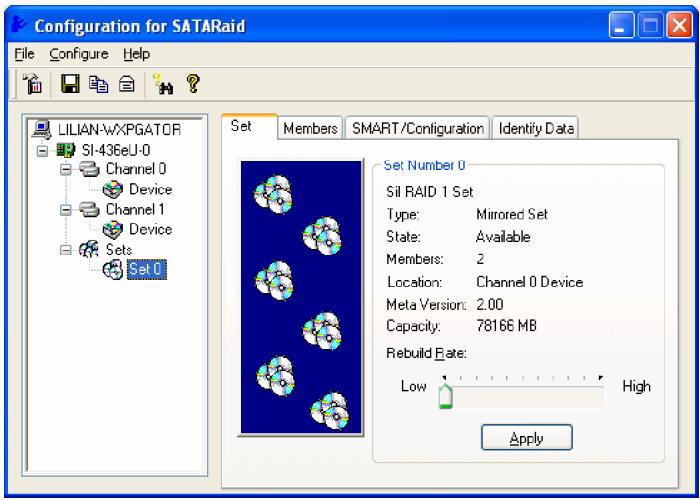Screen dimensions: 700x500
Task: Click the 'Set Number 0' group title
Action: tap(424, 165)
